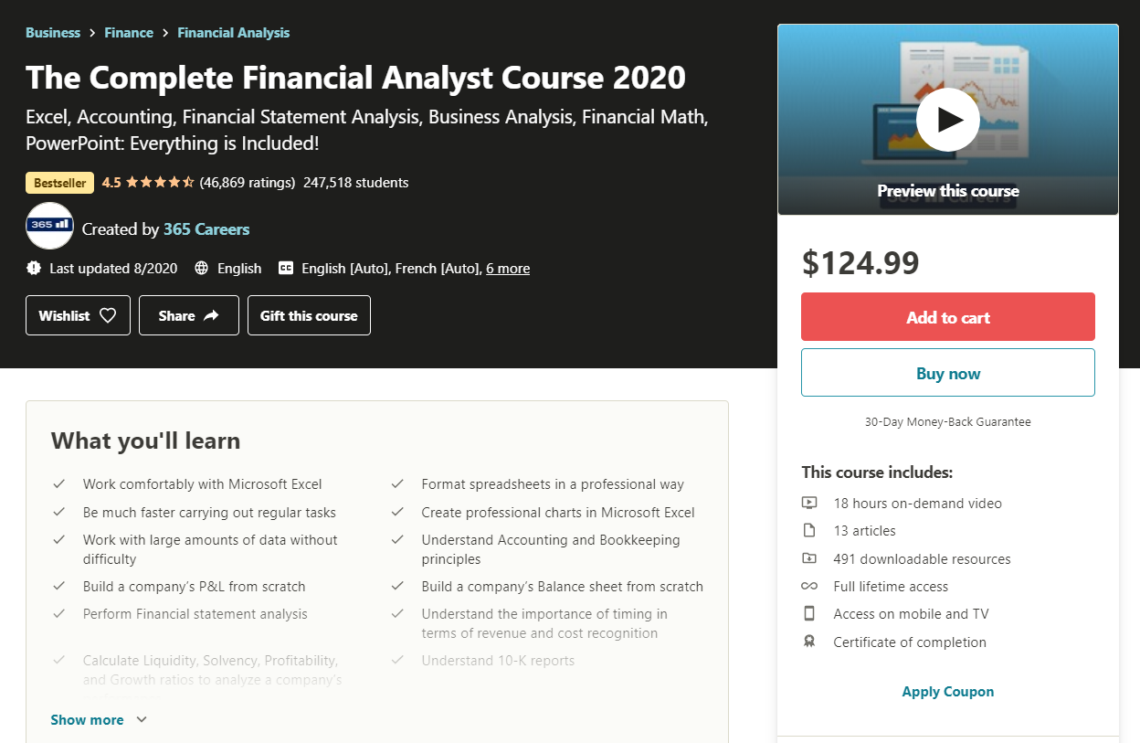This screenshot has height=743, width=1140.
Task: Click the certificate of completion icon
Action: click(810, 642)
